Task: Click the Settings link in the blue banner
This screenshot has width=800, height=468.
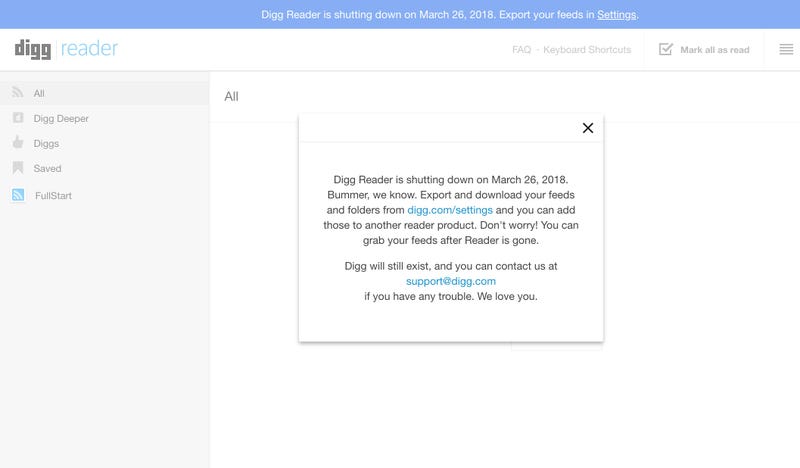Action: point(616,15)
